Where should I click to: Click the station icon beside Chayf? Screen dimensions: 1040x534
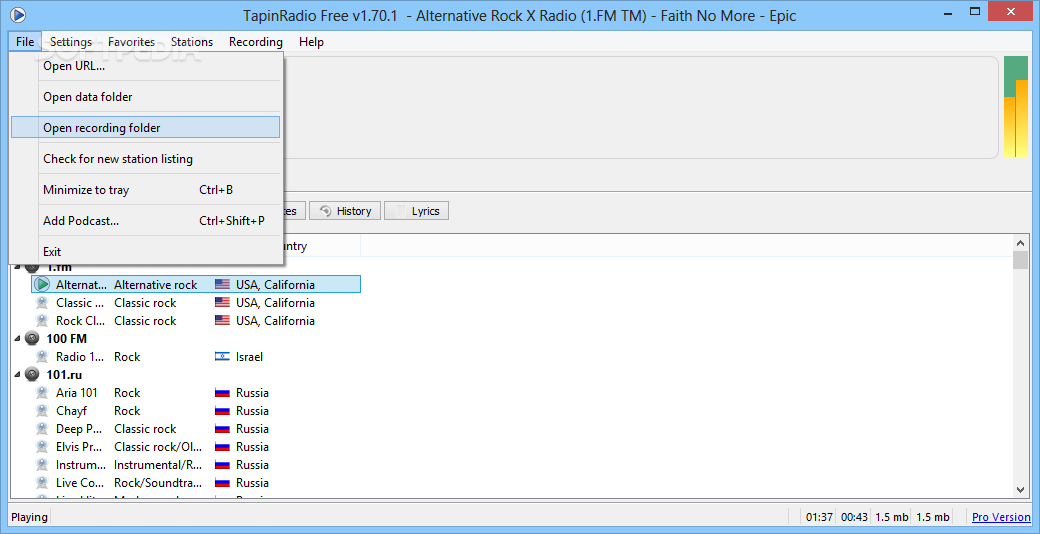(x=42, y=411)
